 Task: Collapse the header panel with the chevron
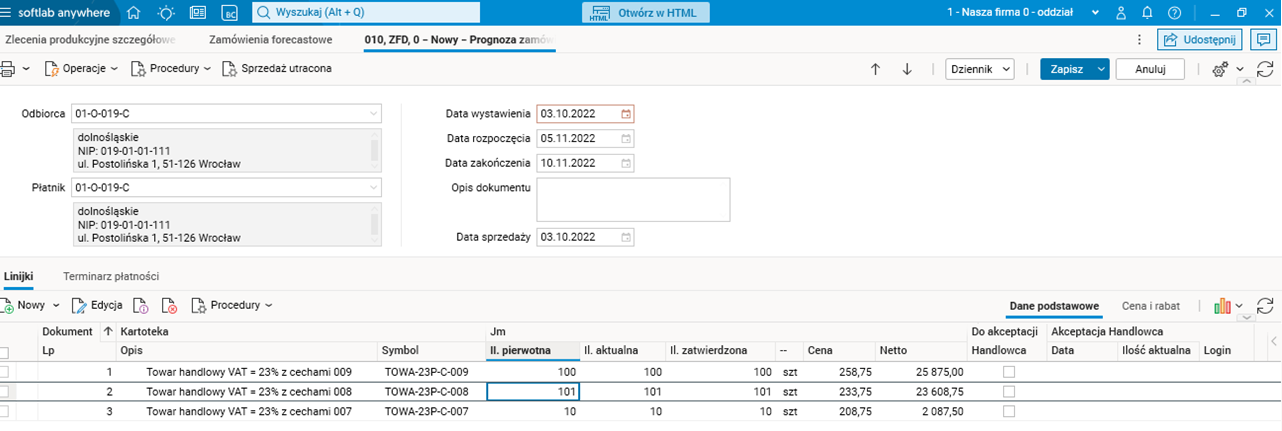[x=1246, y=82]
